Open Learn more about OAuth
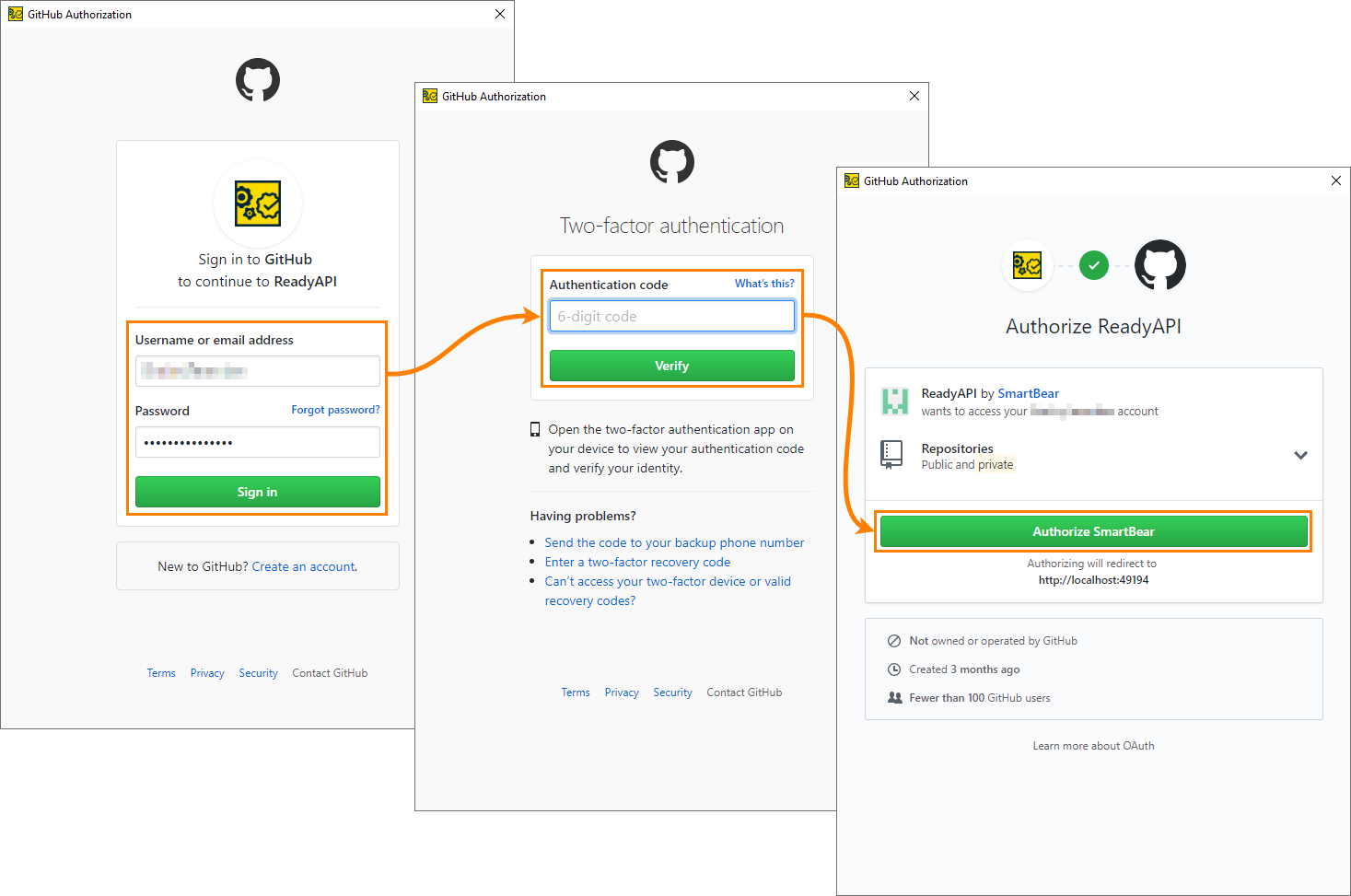This screenshot has width=1351, height=896. coord(1093,746)
